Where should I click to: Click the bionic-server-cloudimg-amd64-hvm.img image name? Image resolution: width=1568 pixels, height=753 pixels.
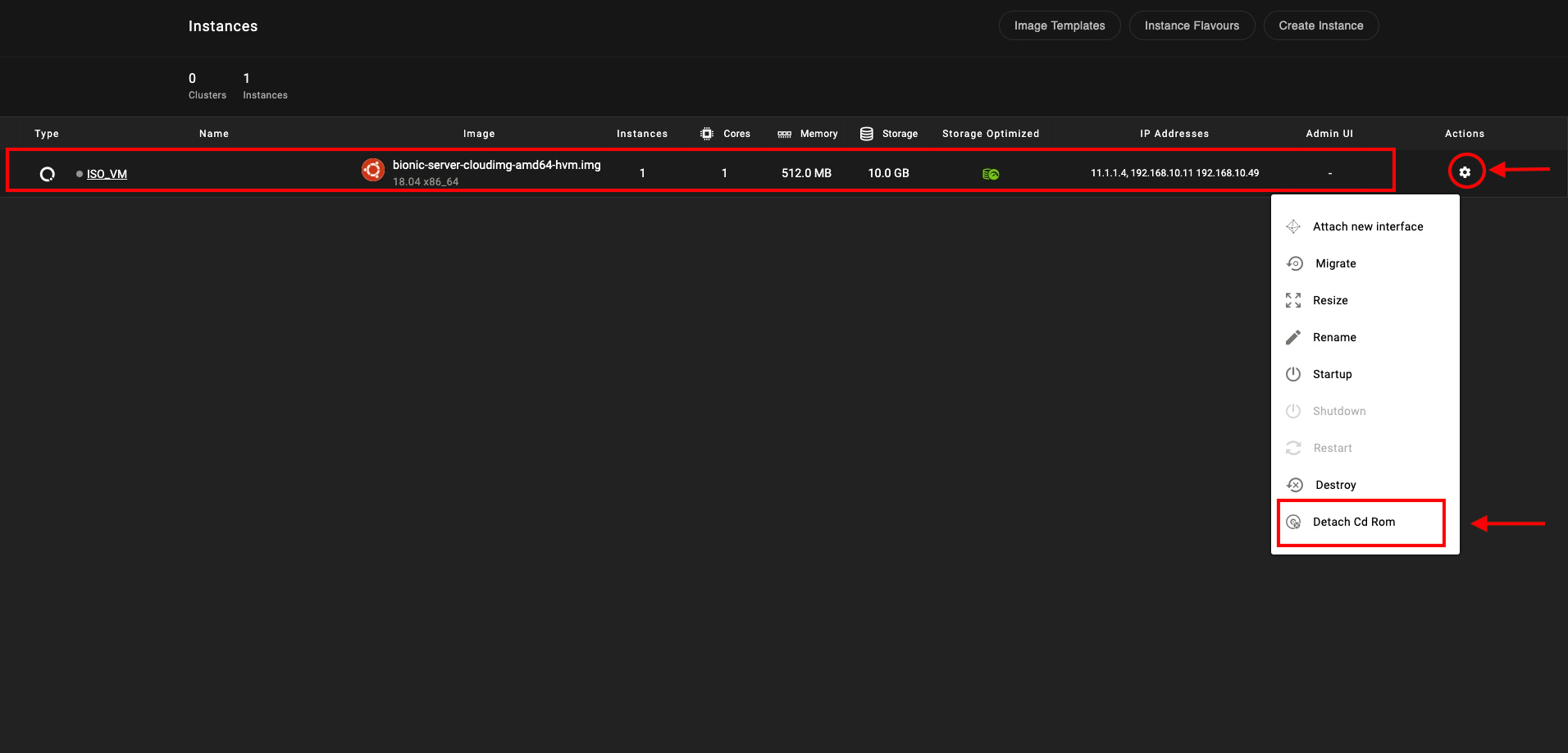pyautogui.click(x=497, y=165)
